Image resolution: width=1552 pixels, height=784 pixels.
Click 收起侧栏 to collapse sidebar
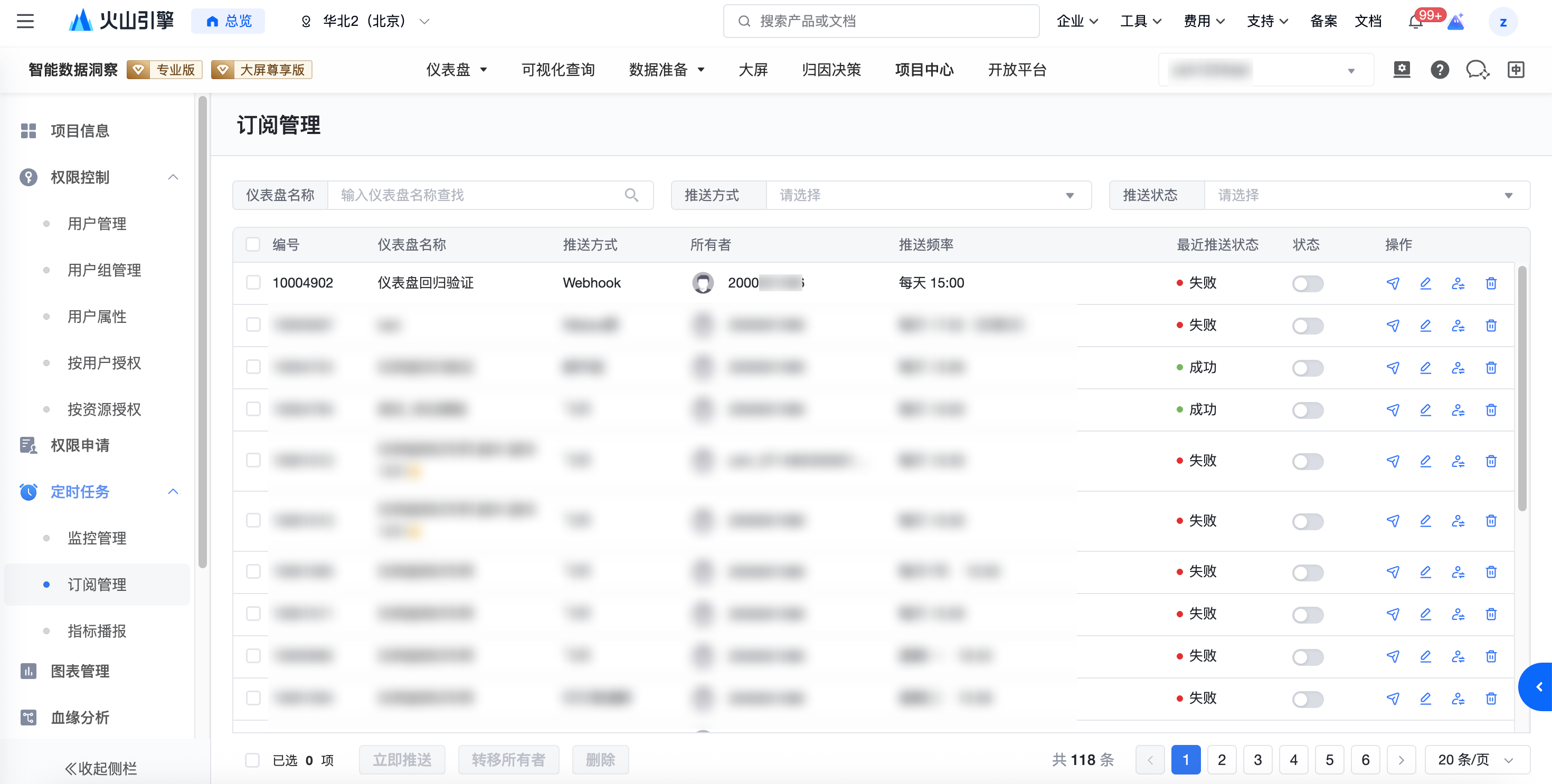[x=101, y=768]
